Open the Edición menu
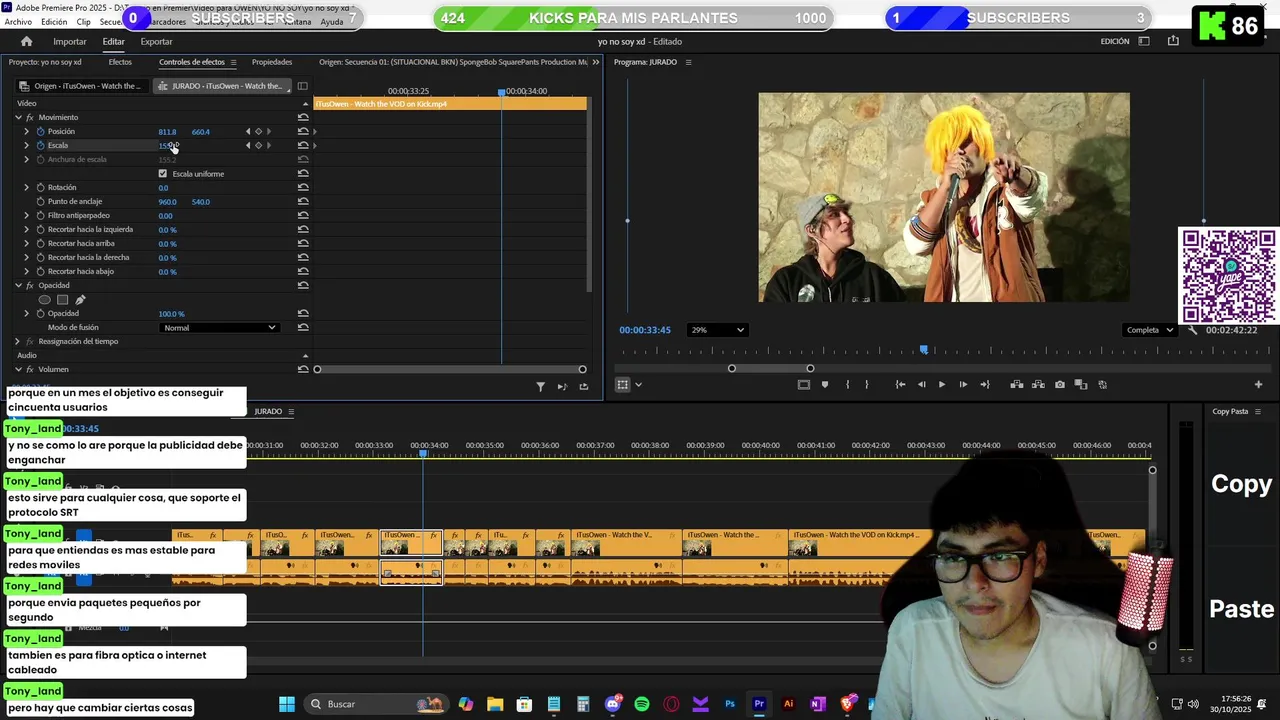1280x720 pixels. point(54,21)
